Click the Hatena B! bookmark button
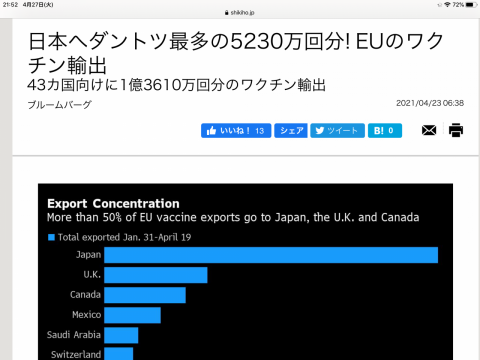The height and width of the screenshot is (360, 480). click(x=385, y=131)
